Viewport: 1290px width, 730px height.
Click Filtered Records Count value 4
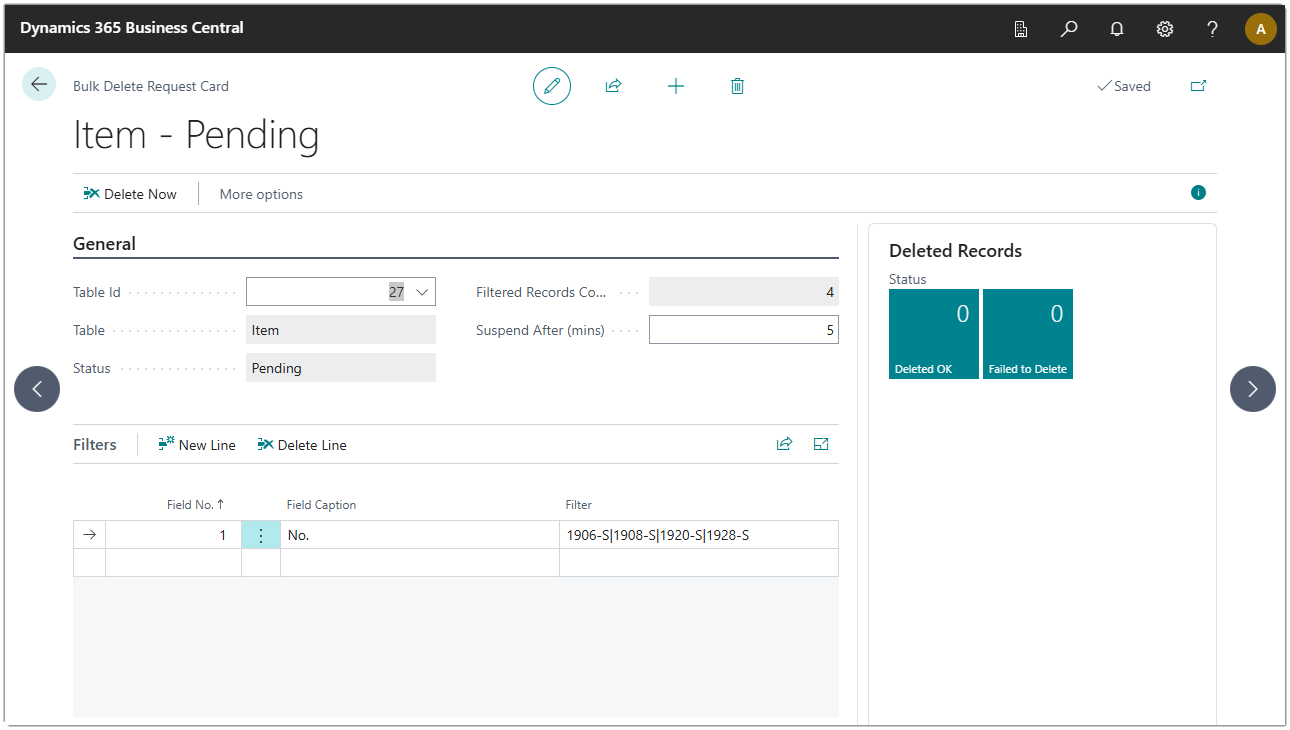point(744,292)
